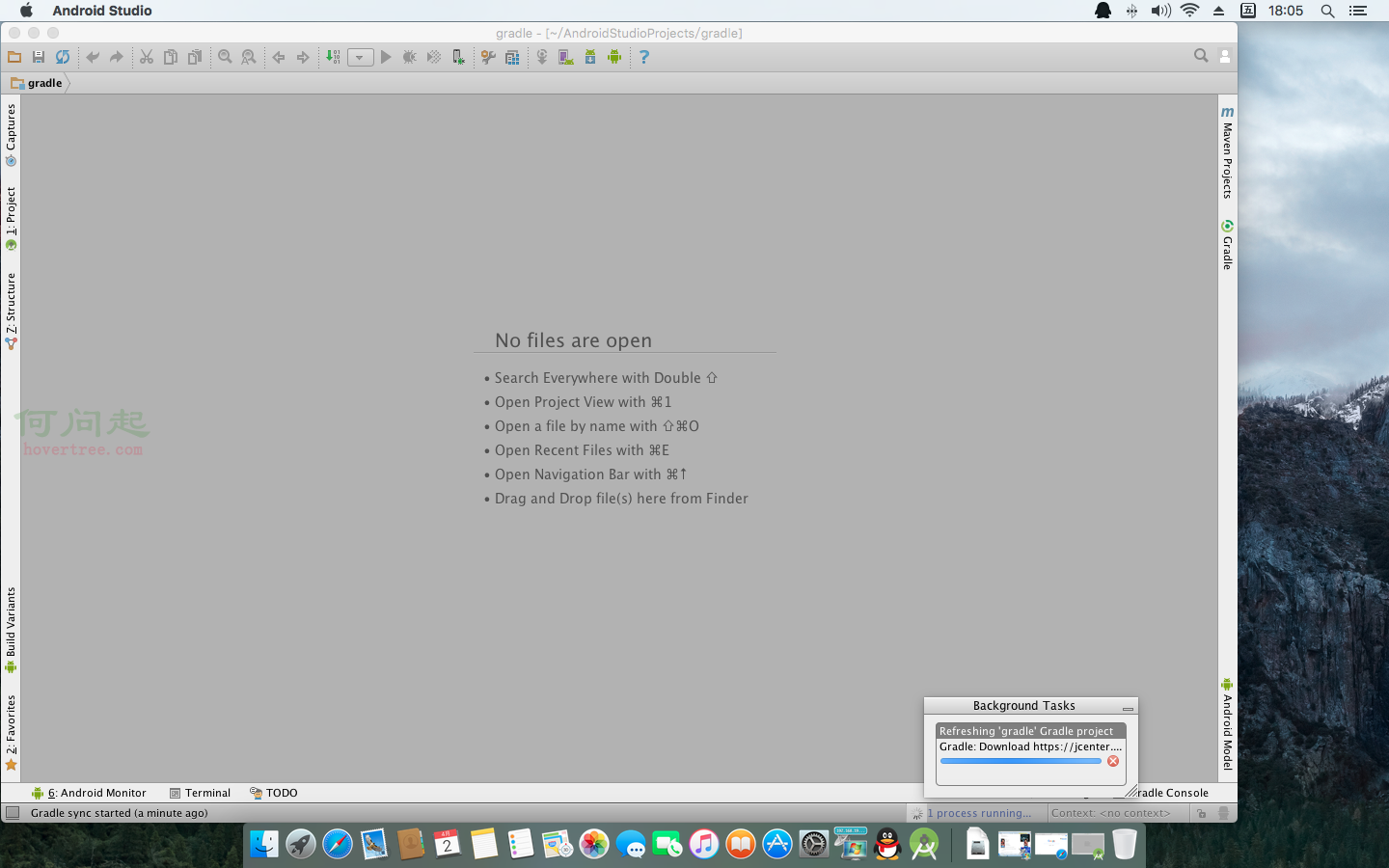This screenshot has width=1389, height=868.
Task: Open the Maven Projects side tab
Action: (x=1227, y=152)
